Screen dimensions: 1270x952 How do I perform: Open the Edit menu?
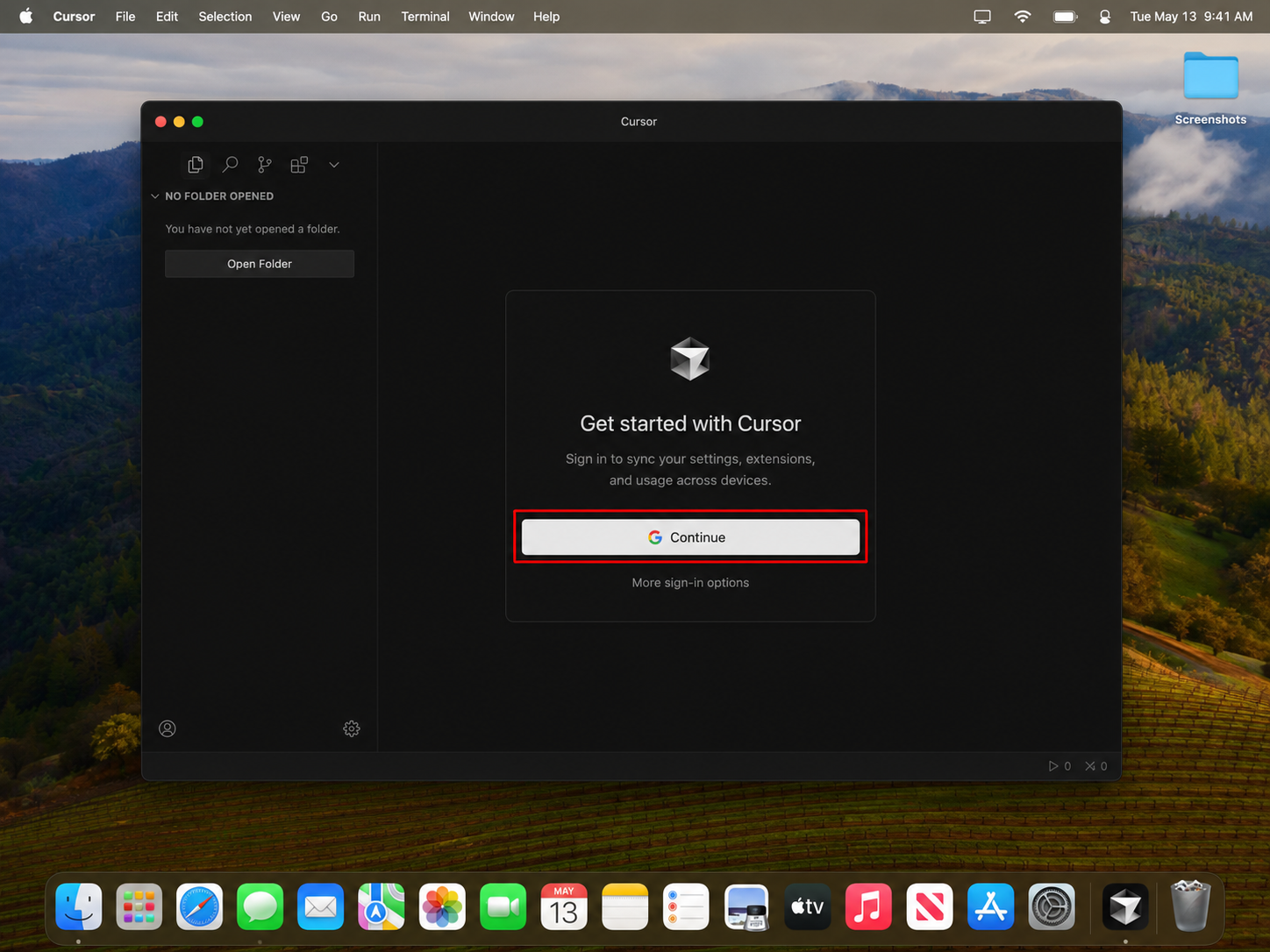click(x=167, y=17)
